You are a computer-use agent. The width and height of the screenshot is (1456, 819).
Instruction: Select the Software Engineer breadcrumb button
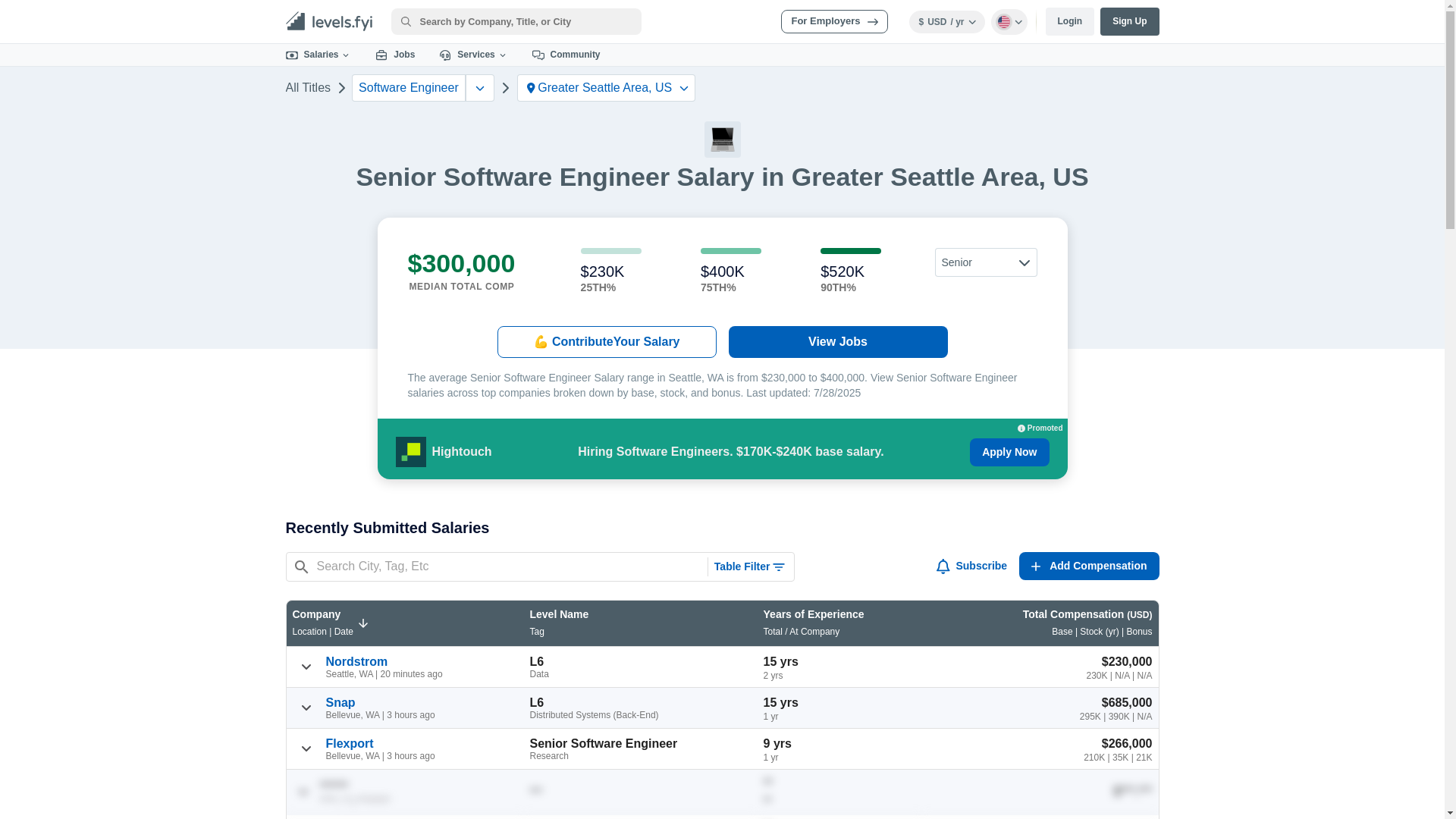click(409, 88)
